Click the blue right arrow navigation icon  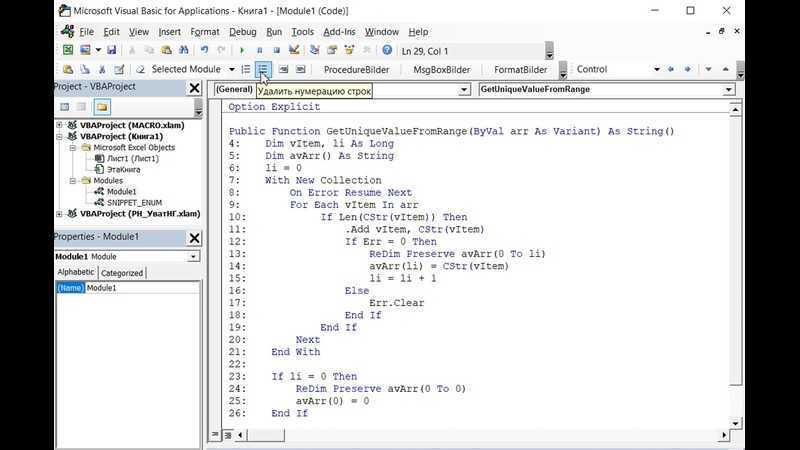[x=688, y=69]
